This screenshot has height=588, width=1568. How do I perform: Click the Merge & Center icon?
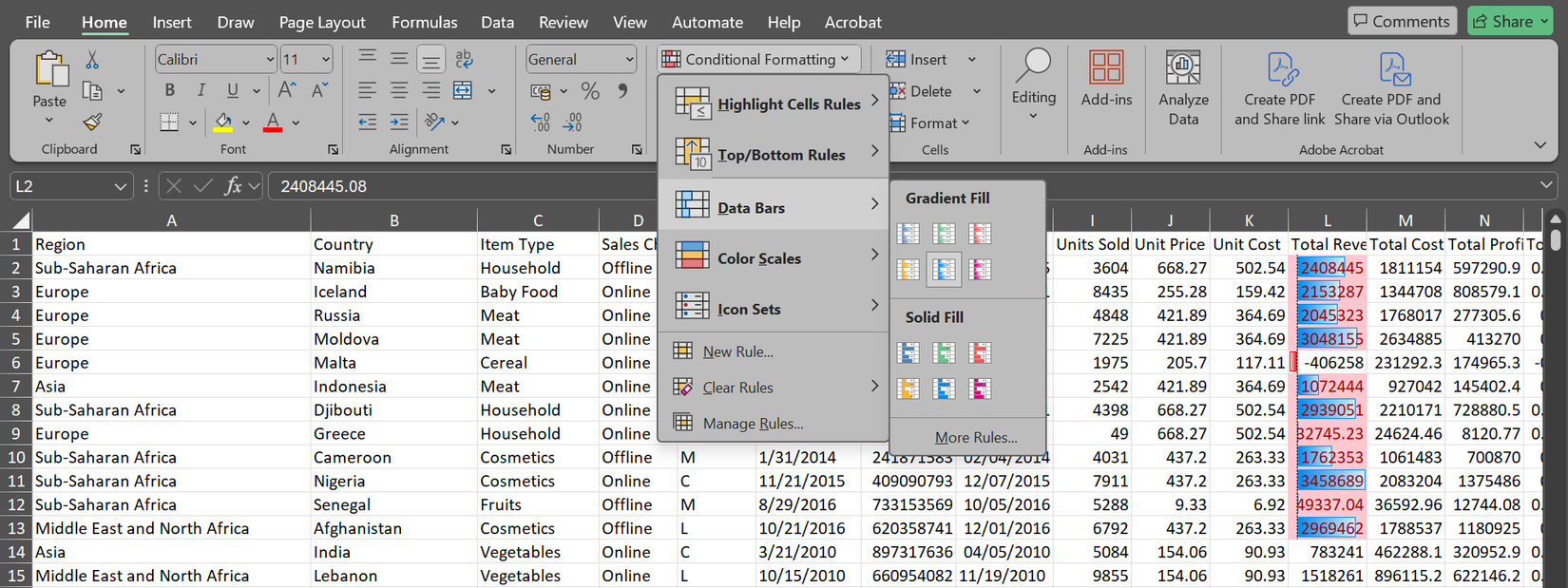click(463, 91)
